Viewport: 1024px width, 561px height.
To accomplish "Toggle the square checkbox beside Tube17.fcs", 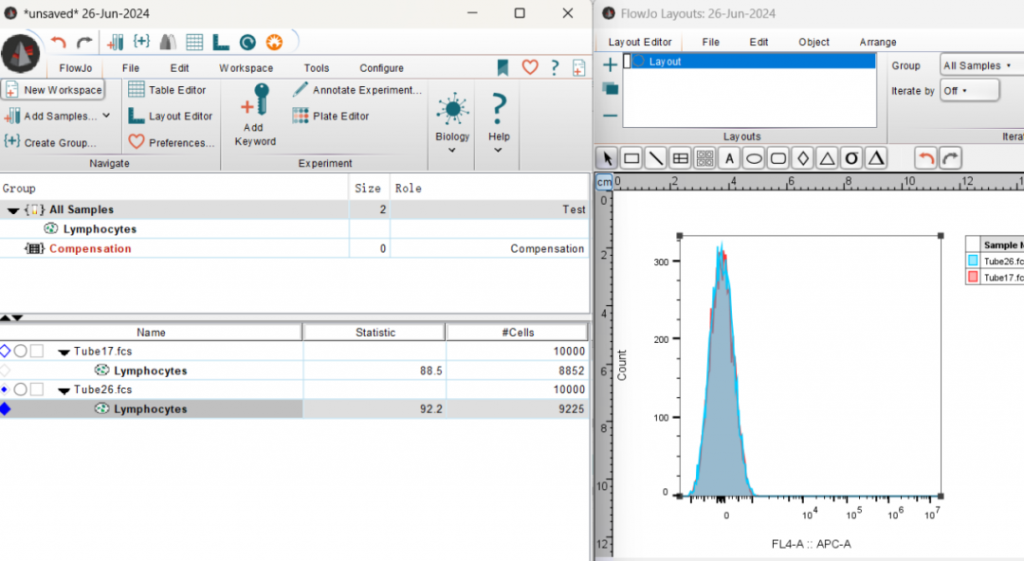I will (x=36, y=351).
